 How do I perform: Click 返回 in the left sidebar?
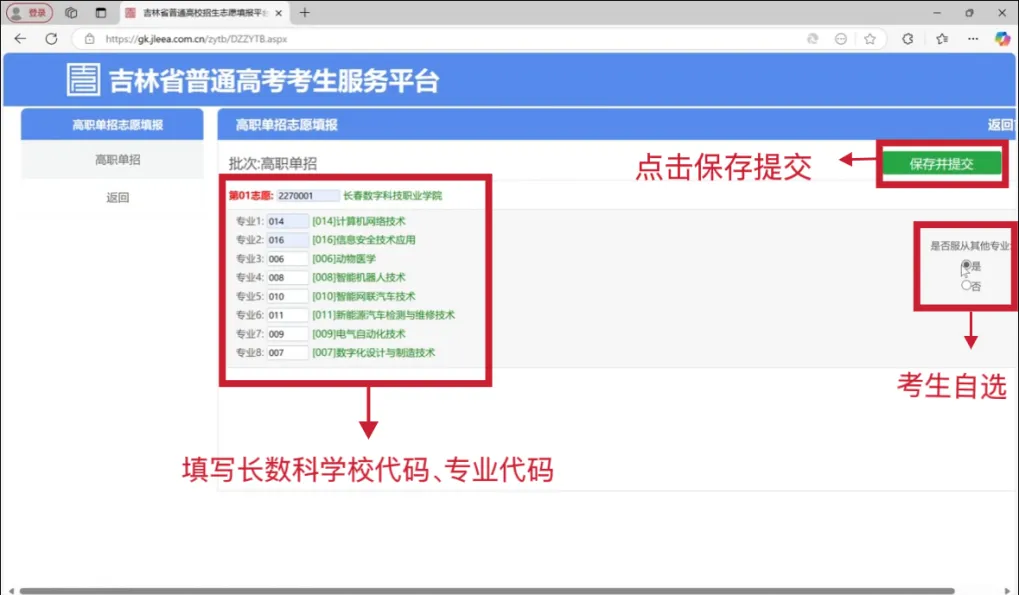pos(117,198)
